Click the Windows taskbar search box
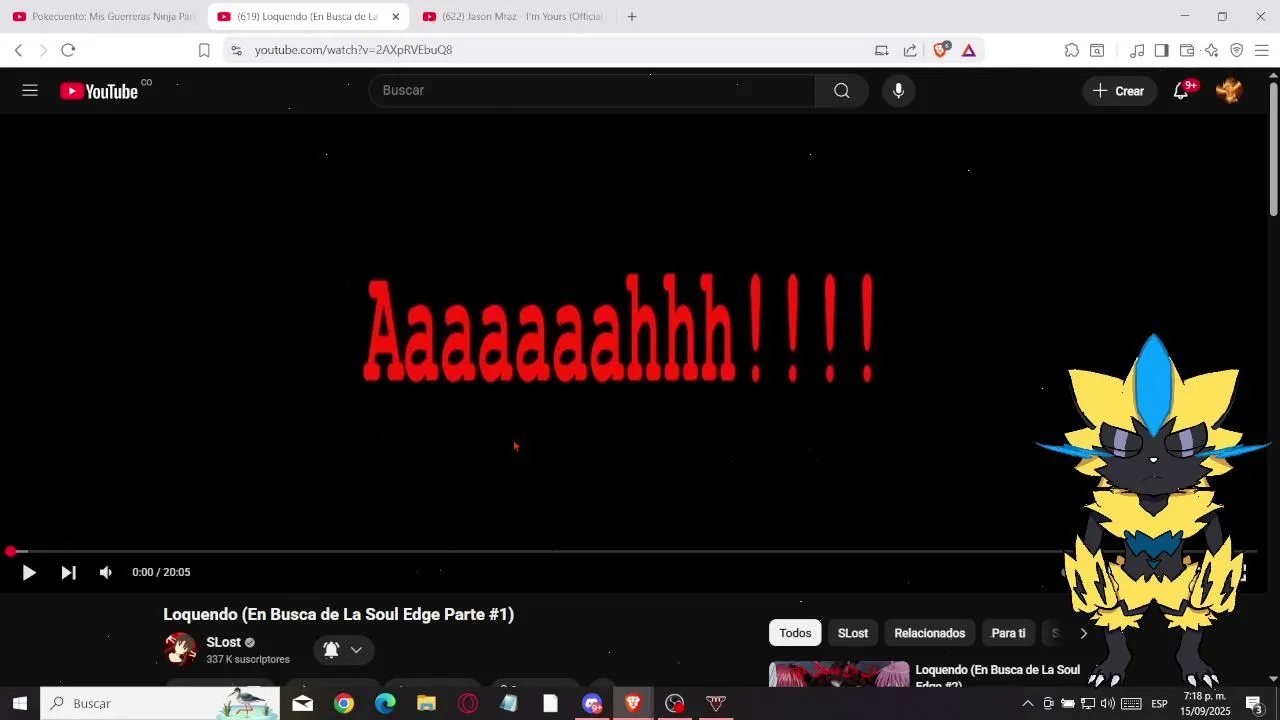The height and width of the screenshot is (720, 1280). coord(160,704)
